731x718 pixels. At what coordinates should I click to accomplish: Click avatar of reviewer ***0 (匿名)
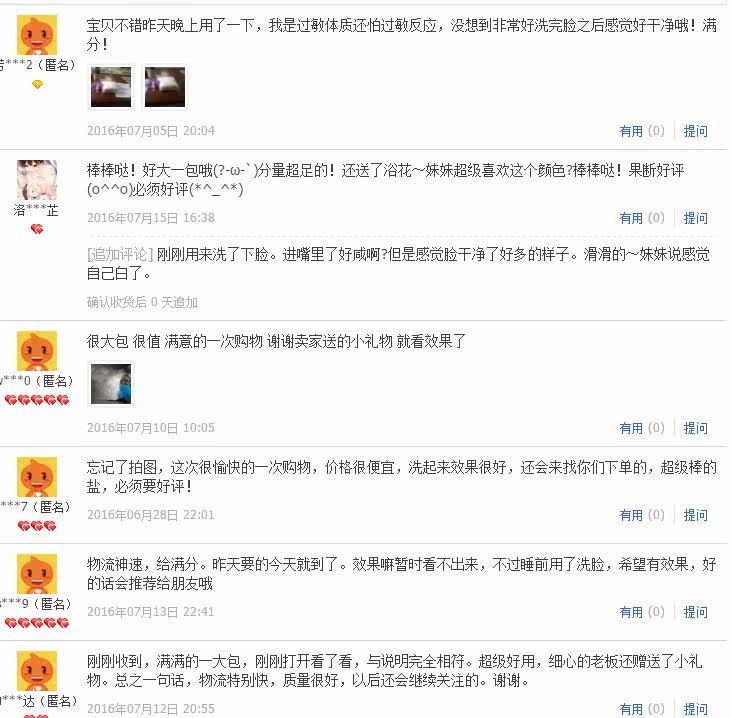coord(37,351)
